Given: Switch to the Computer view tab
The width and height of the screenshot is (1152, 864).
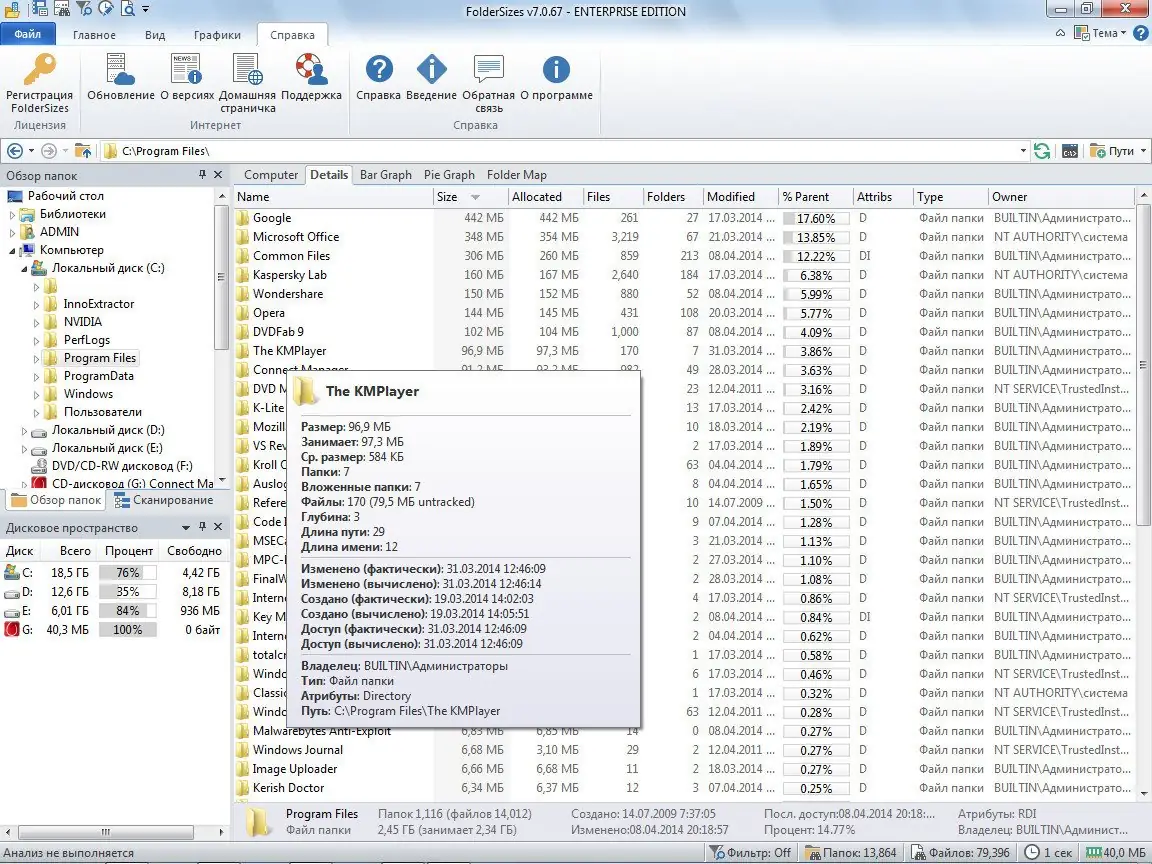Looking at the screenshot, I should pos(270,175).
